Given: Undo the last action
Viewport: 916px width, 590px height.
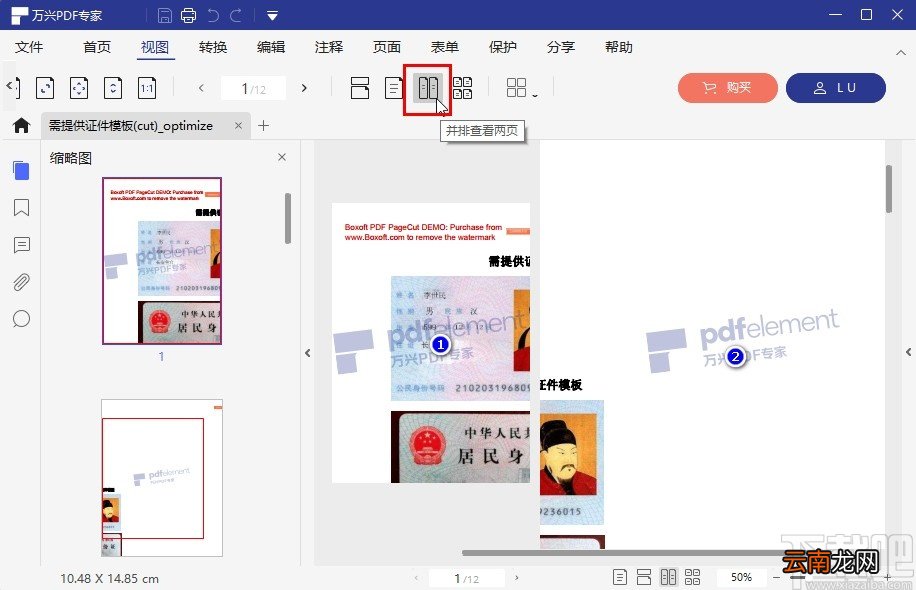Looking at the screenshot, I should tap(213, 15).
